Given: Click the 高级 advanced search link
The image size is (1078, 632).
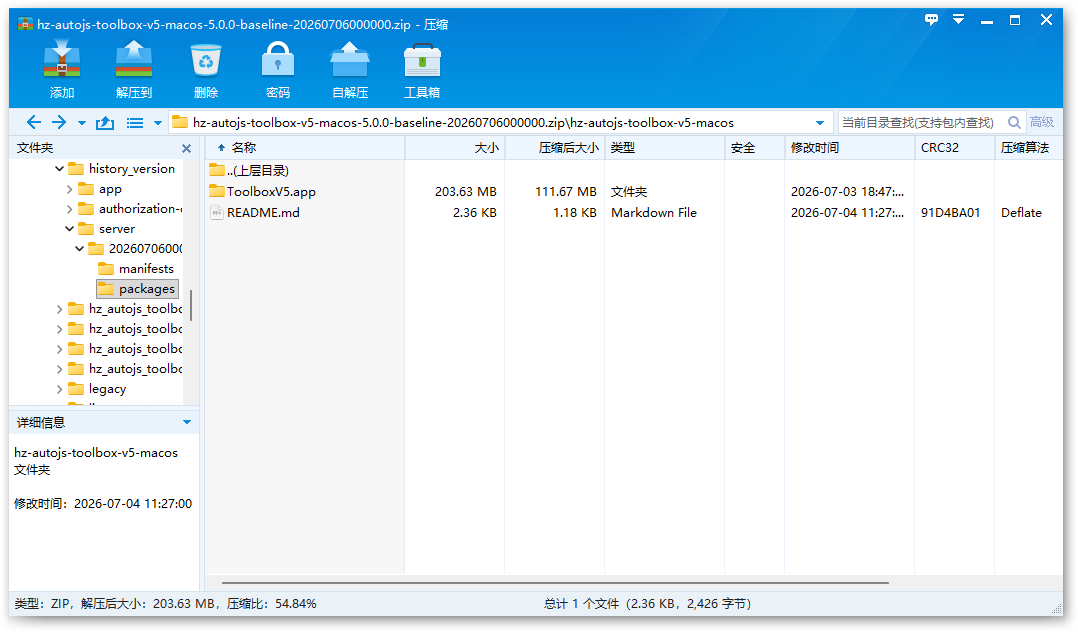Looking at the screenshot, I should [1042, 122].
